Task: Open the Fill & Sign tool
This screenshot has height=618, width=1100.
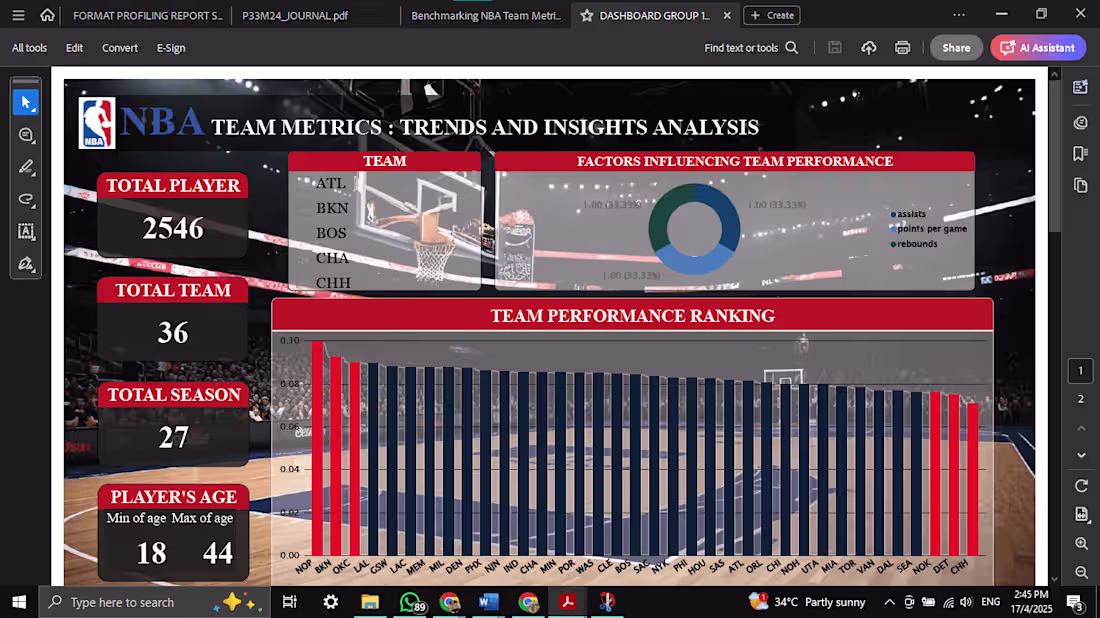Action: pos(26,263)
